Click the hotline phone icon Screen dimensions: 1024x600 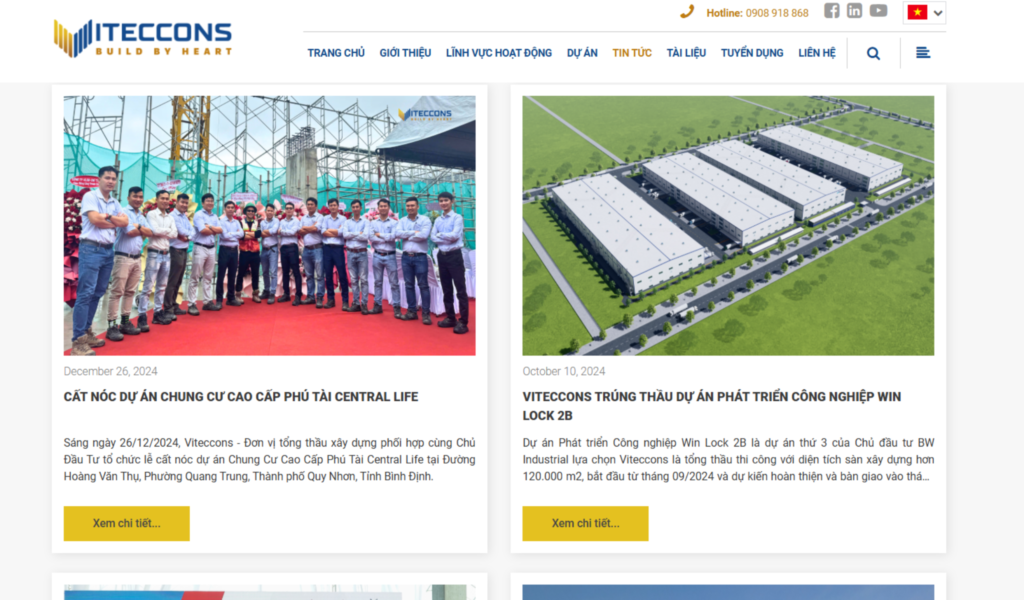click(686, 12)
